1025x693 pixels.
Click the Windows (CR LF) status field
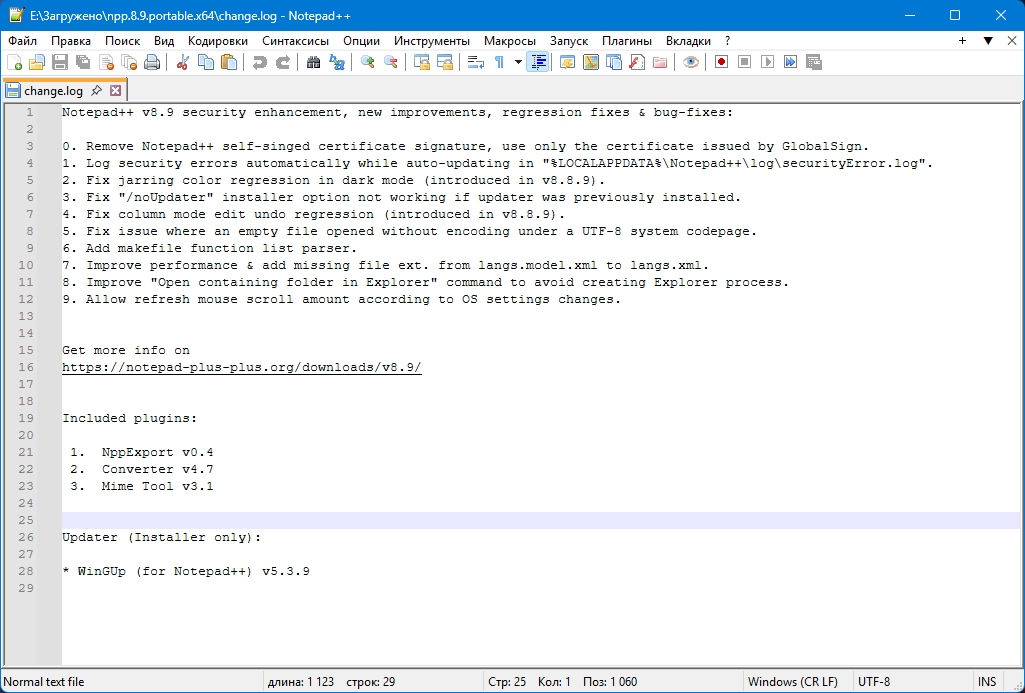pos(792,682)
